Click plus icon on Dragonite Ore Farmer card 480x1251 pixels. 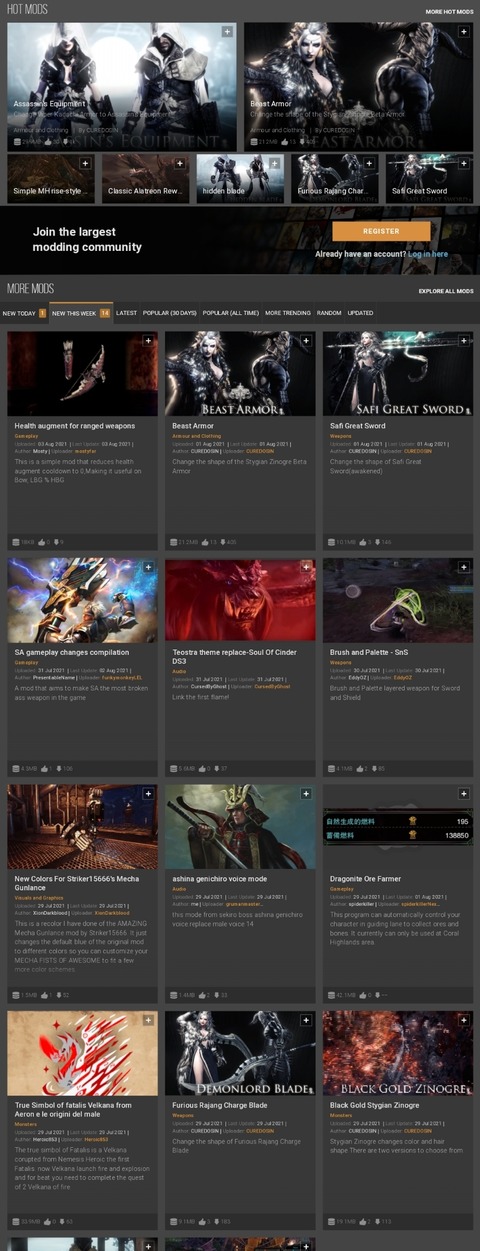coord(464,794)
